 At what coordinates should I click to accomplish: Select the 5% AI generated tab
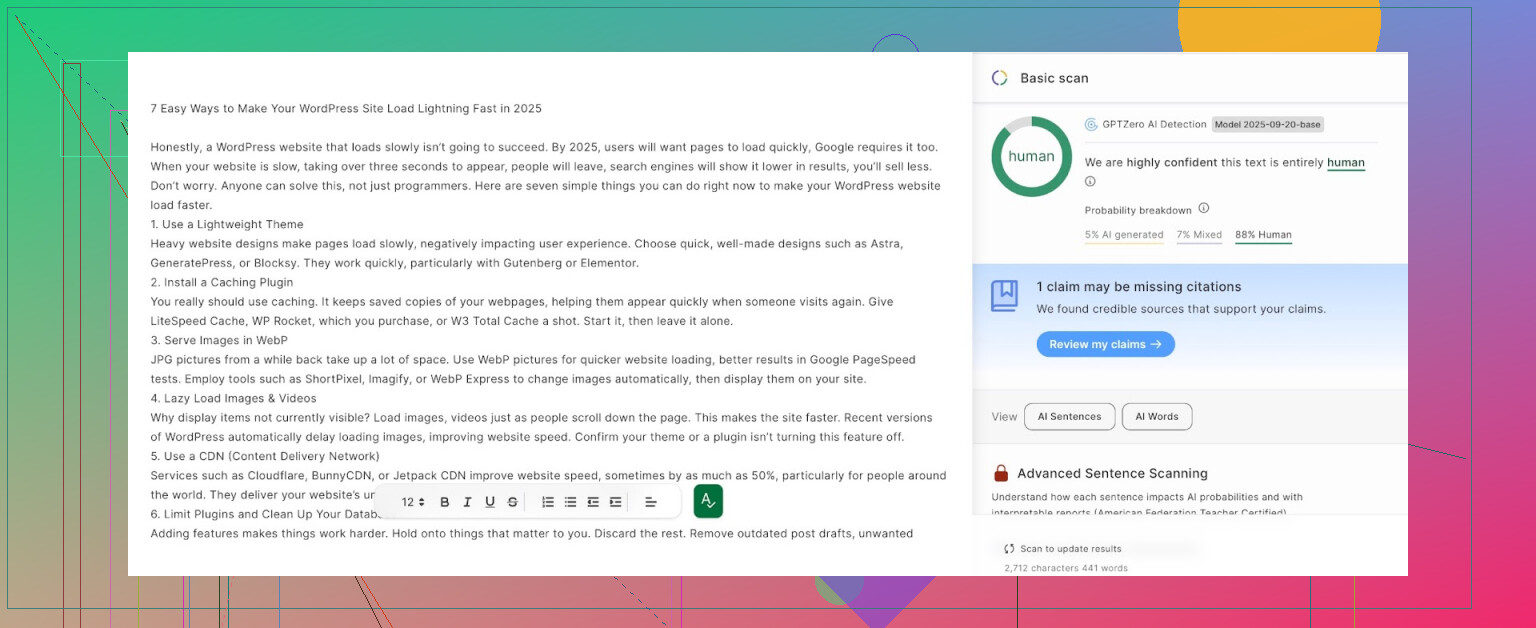(1124, 235)
